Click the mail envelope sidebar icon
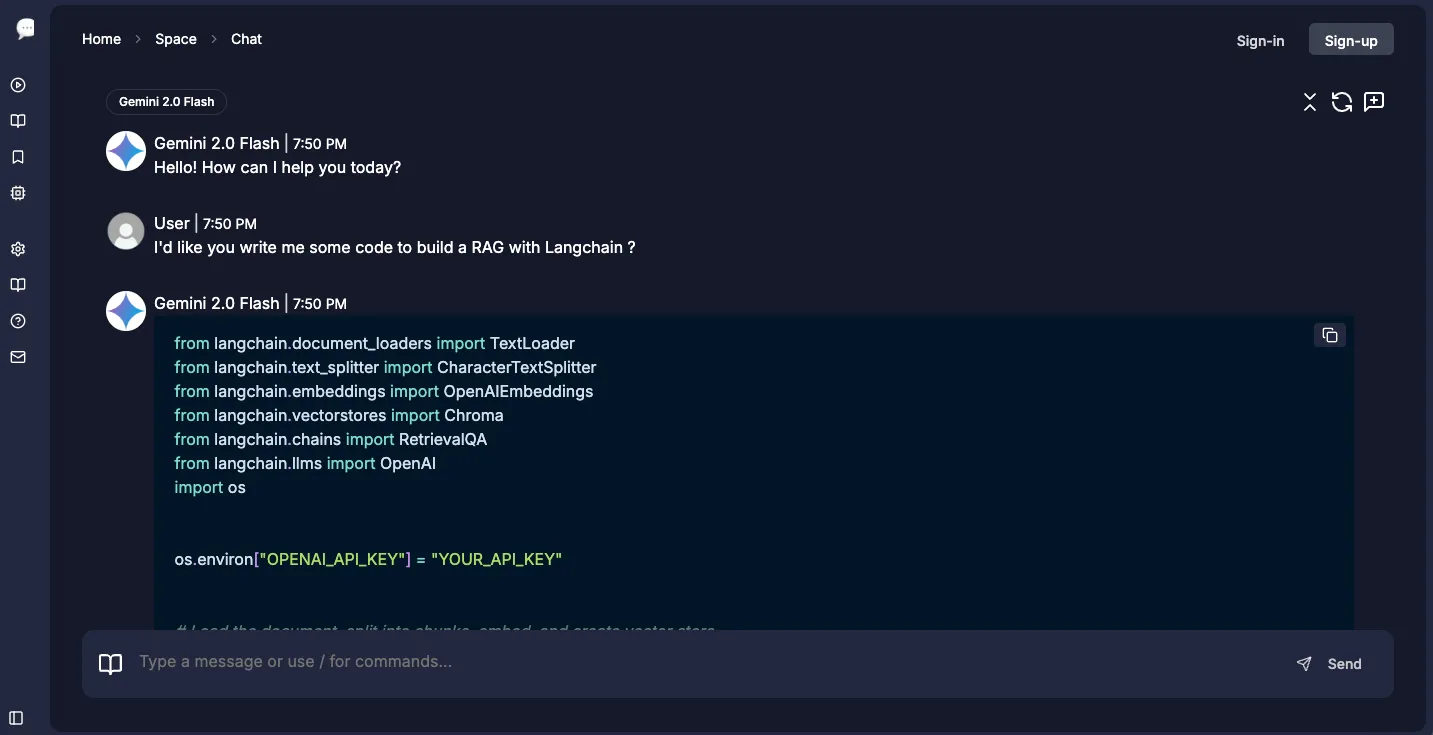This screenshot has width=1433, height=735. [18, 357]
